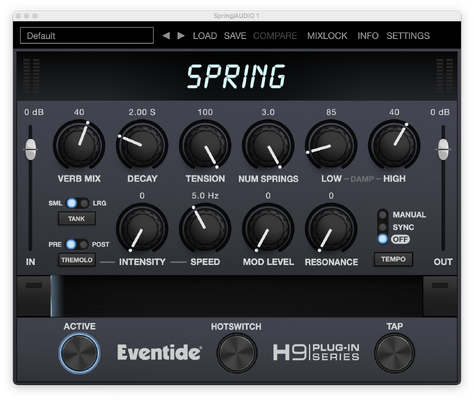The height and width of the screenshot is (400, 474).
Task: Click the HOTSWITCH footswitch
Action: (x=236, y=353)
